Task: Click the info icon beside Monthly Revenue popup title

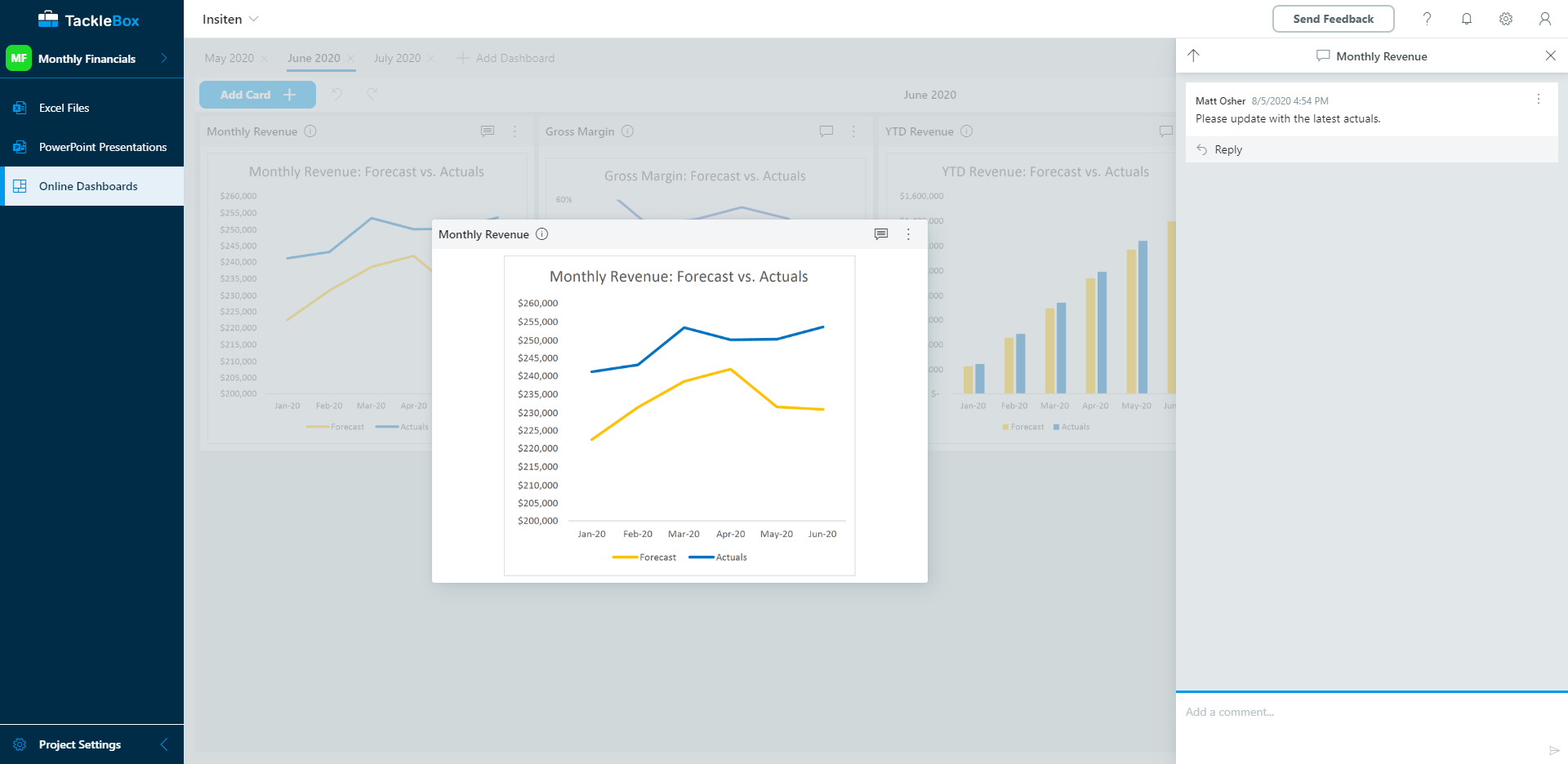Action: coord(542,234)
